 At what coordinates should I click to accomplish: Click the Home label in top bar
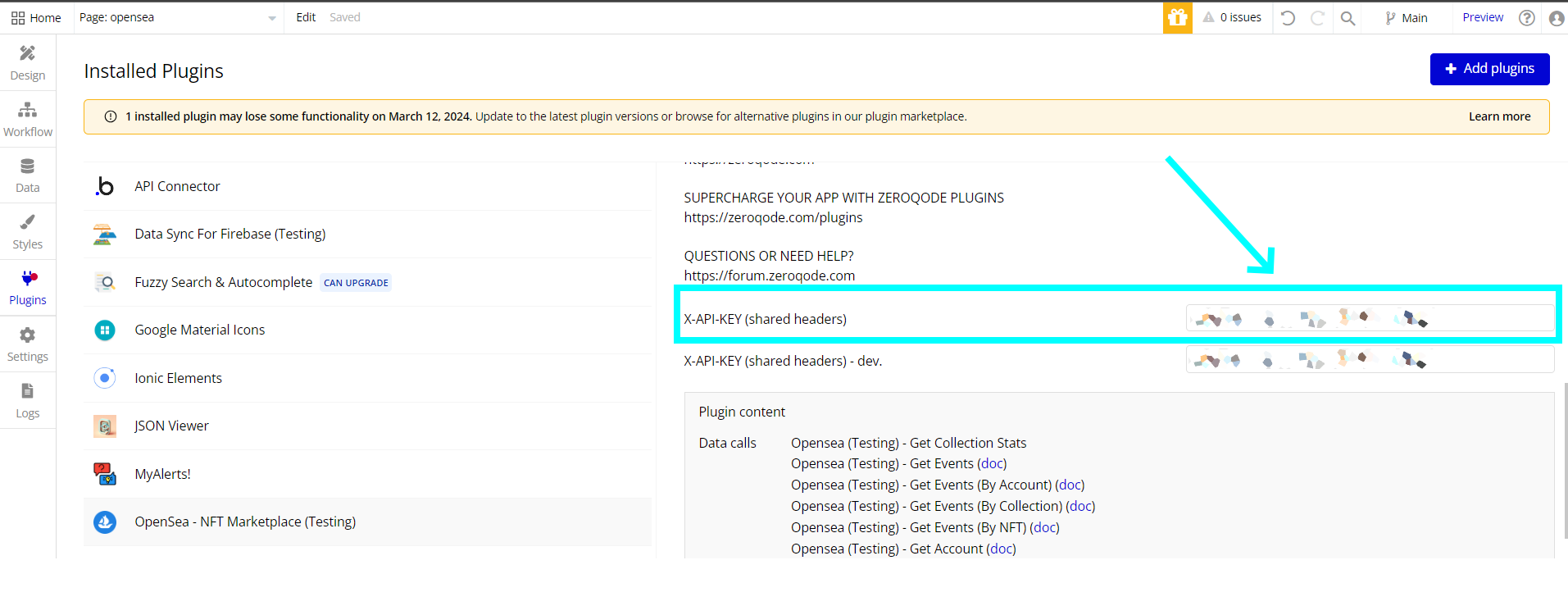coord(45,18)
